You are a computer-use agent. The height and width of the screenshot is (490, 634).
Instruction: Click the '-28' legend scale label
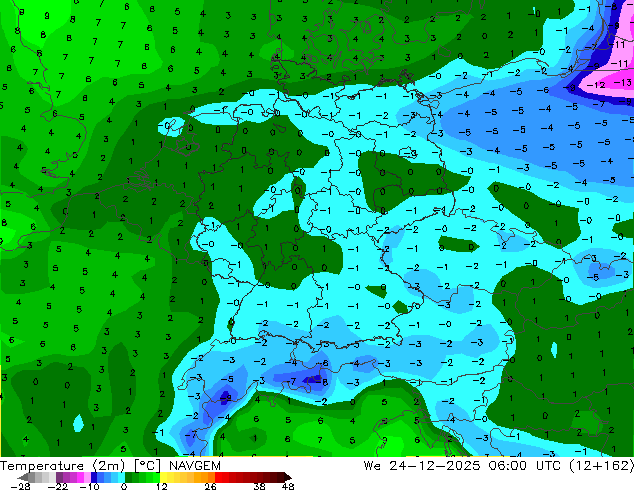click(x=20, y=486)
